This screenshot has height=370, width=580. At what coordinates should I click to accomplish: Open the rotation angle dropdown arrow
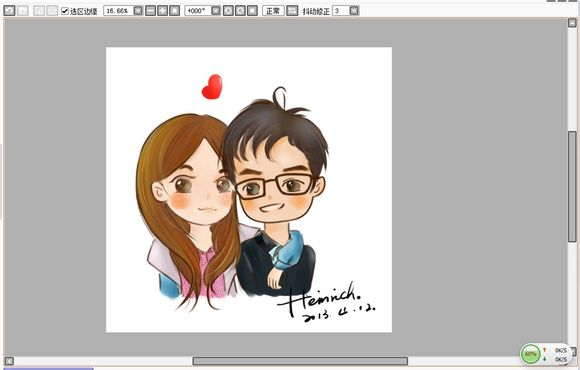point(216,11)
